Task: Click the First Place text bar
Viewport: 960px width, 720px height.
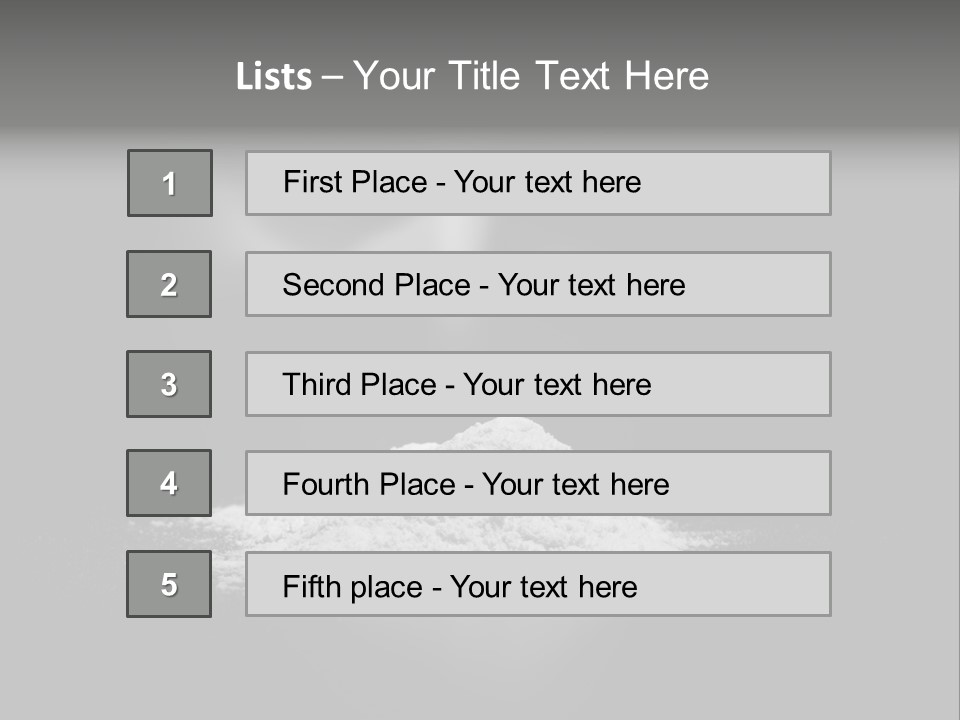Action: point(538,183)
